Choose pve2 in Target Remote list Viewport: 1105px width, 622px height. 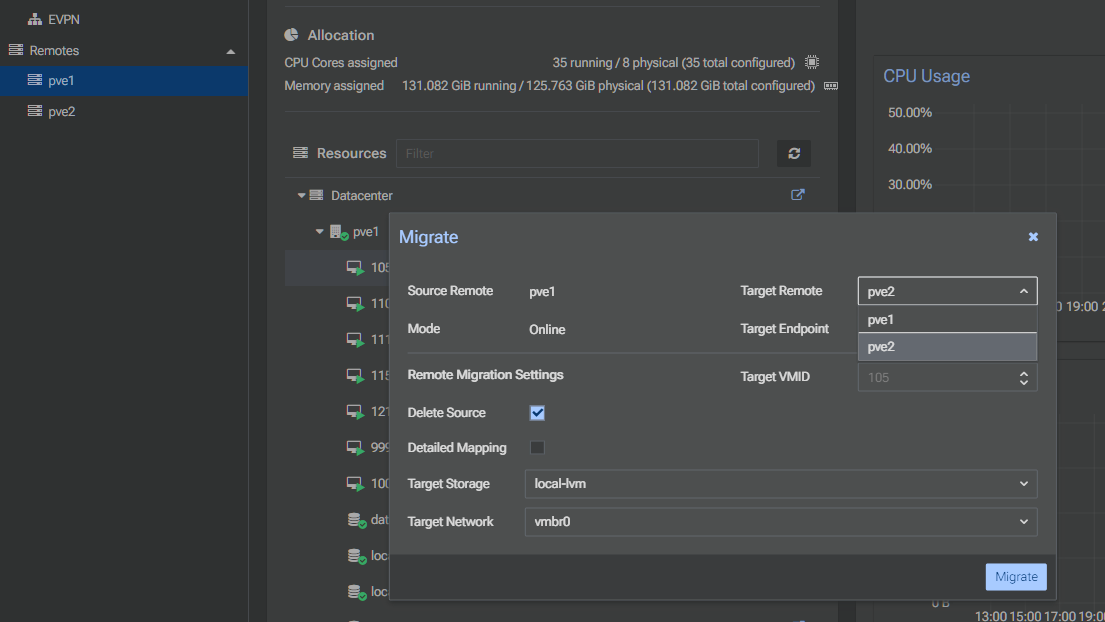pos(946,347)
